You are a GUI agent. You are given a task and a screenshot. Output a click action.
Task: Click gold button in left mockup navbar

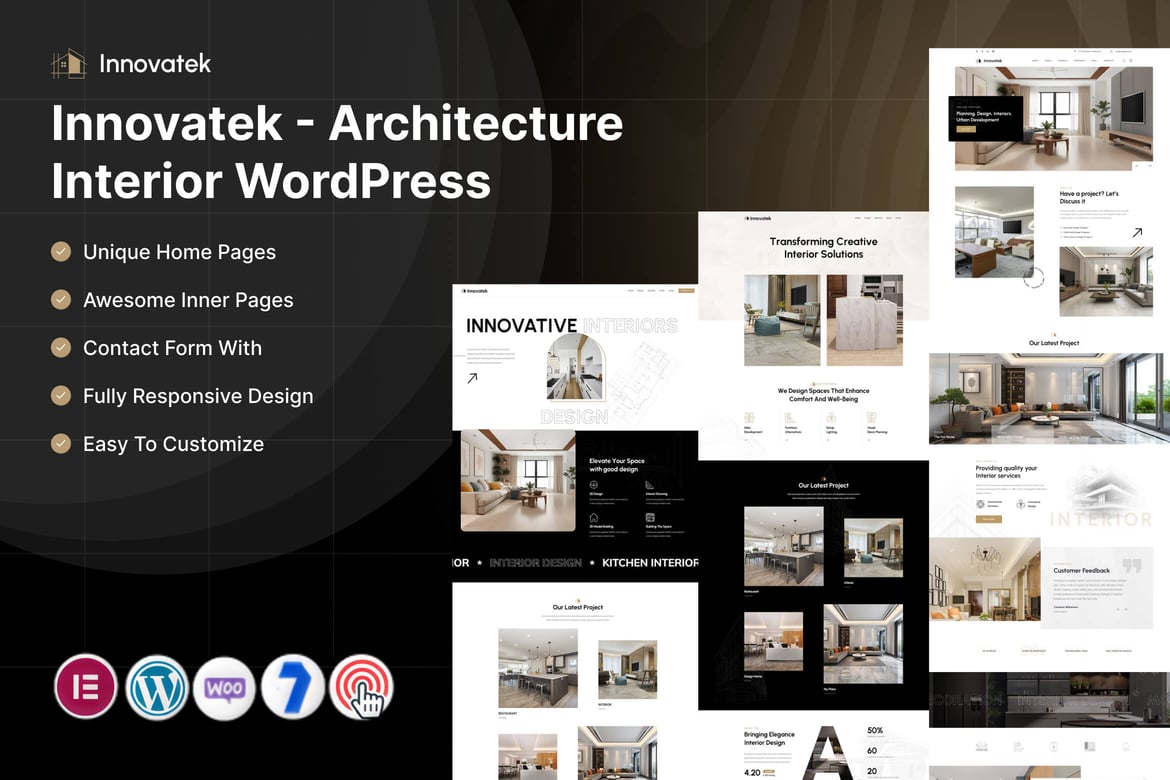pos(686,290)
